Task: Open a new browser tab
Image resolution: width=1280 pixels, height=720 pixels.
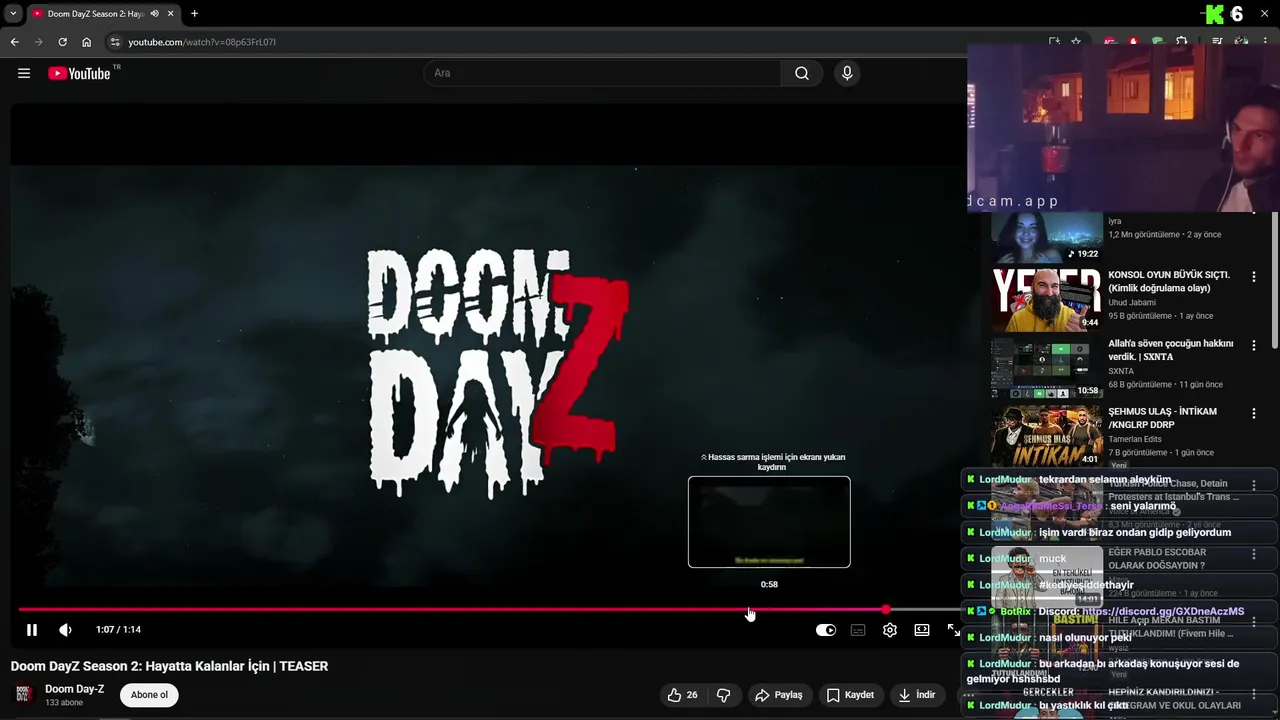Action: coord(194,14)
